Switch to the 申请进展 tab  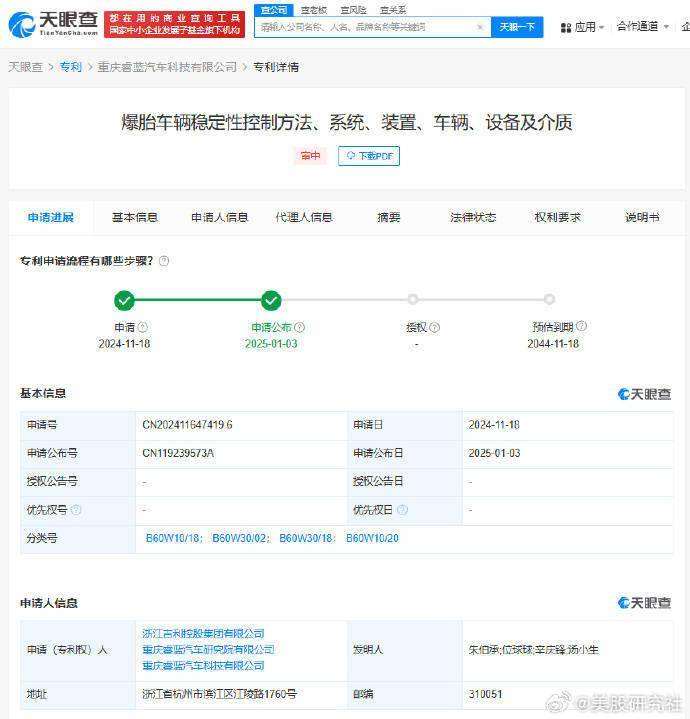(51, 217)
